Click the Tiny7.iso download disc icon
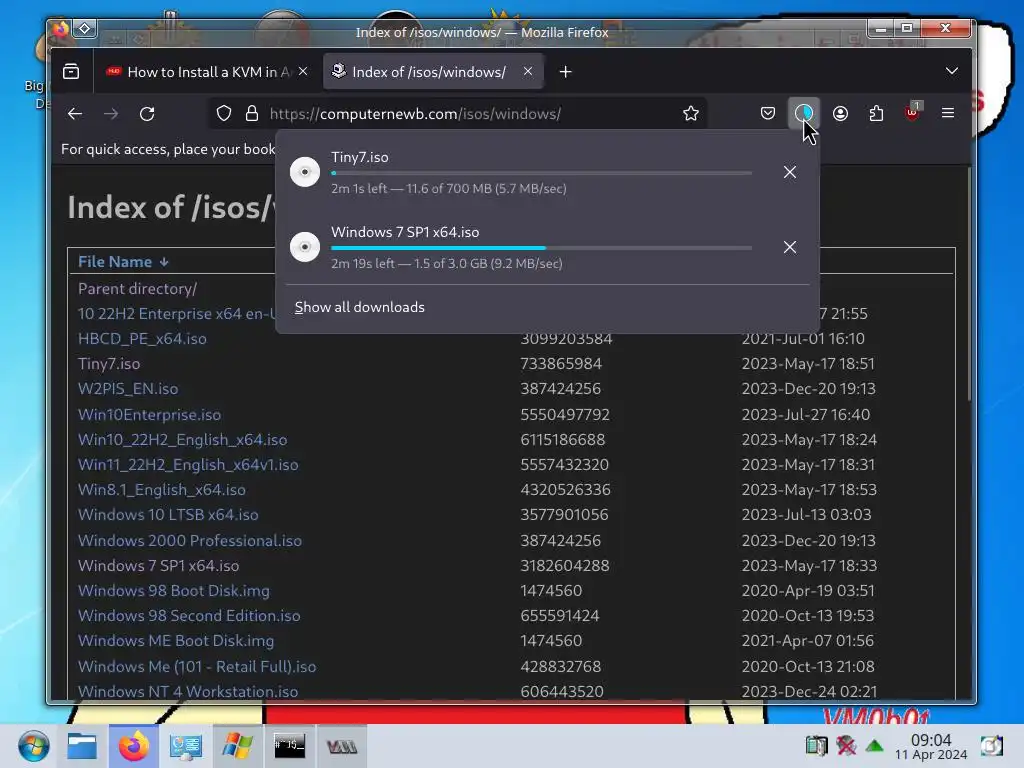Screen dimensions: 1024x768 pos(304,172)
